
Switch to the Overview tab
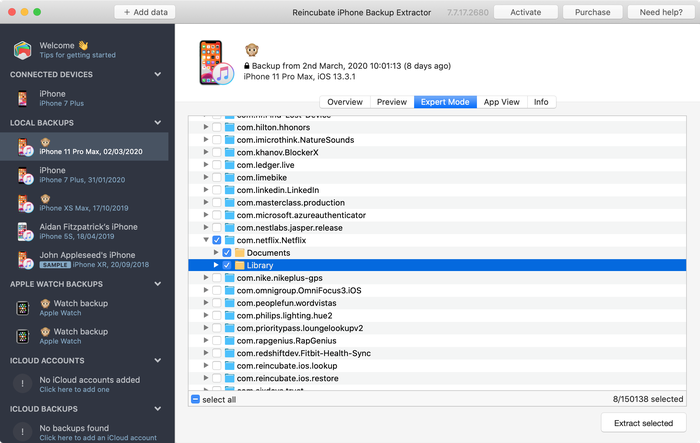[345, 102]
